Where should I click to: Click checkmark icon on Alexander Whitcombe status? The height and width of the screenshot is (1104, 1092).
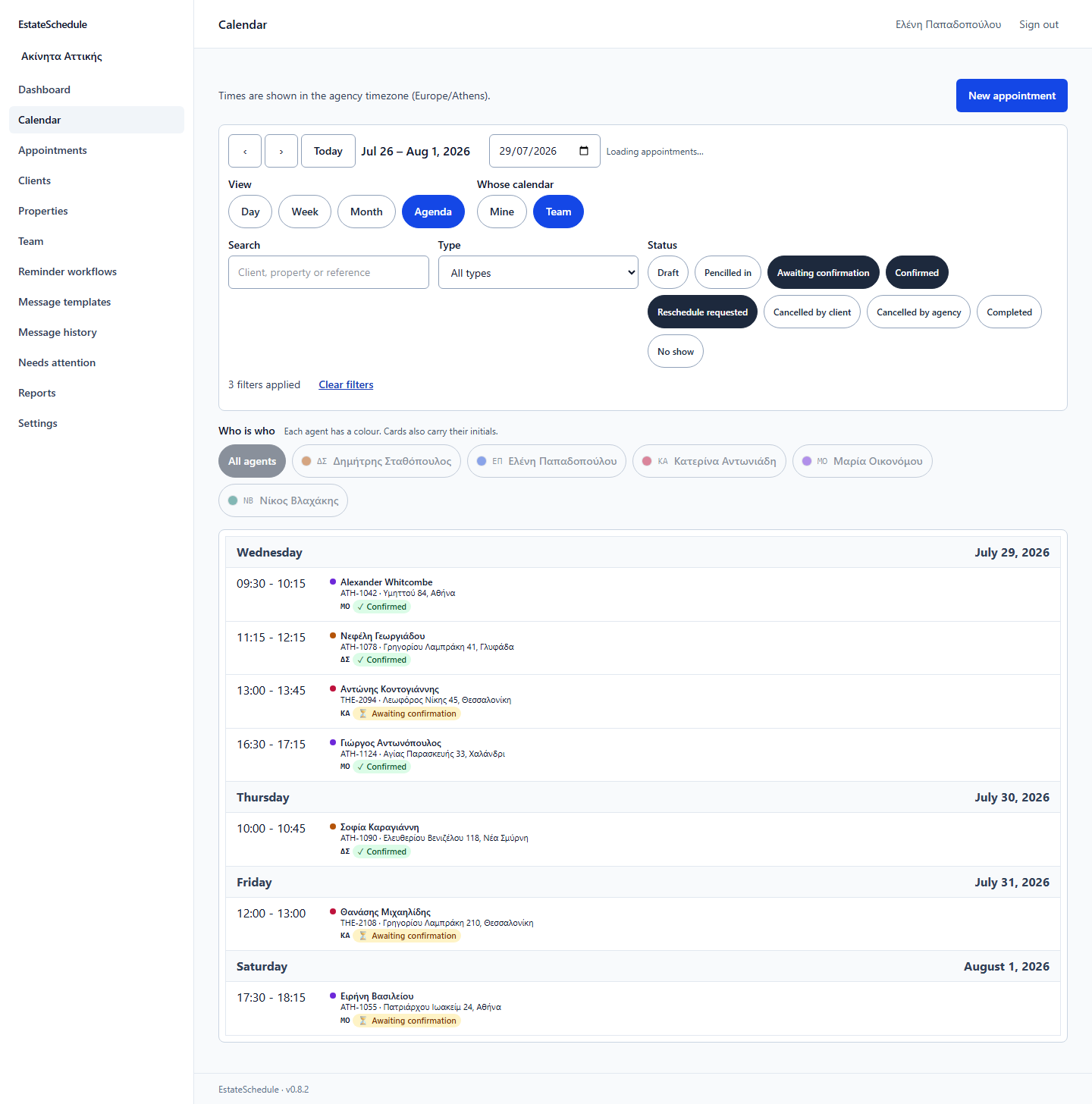pyautogui.click(x=361, y=607)
